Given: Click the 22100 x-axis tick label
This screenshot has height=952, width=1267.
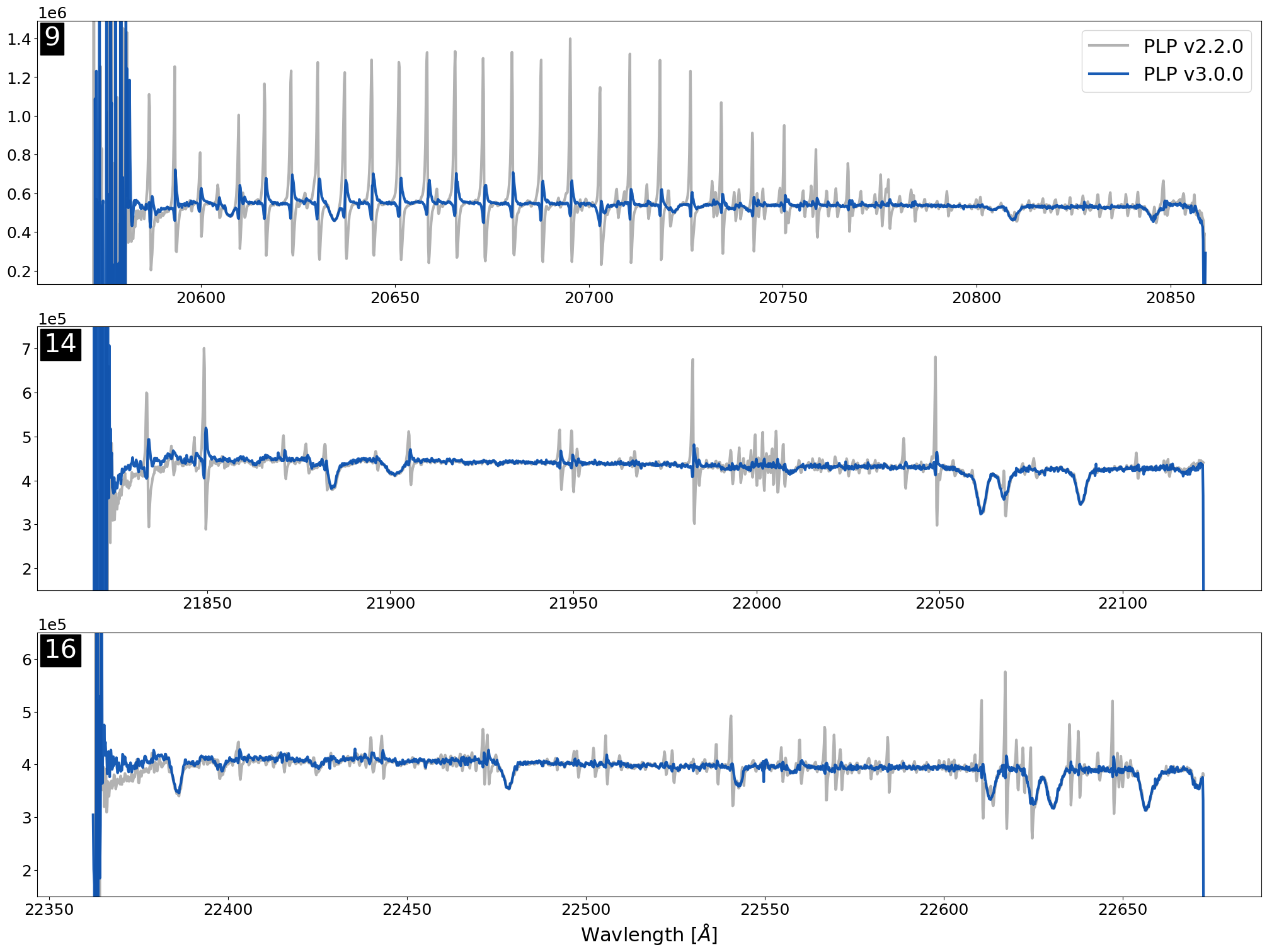Looking at the screenshot, I should point(1123,603).
